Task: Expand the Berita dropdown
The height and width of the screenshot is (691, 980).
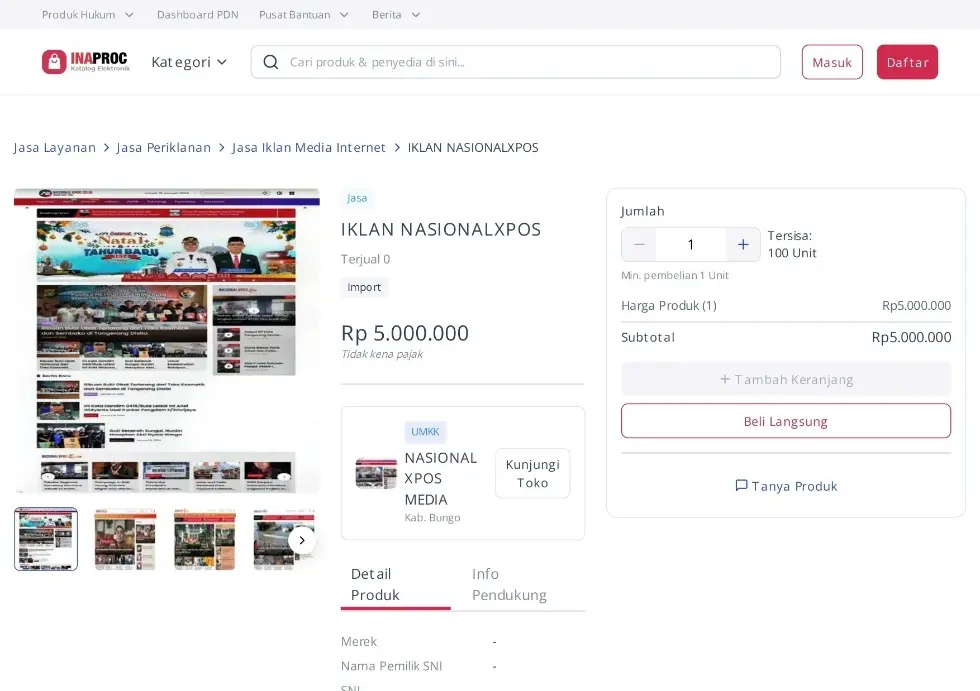Action: pos(396,14)
